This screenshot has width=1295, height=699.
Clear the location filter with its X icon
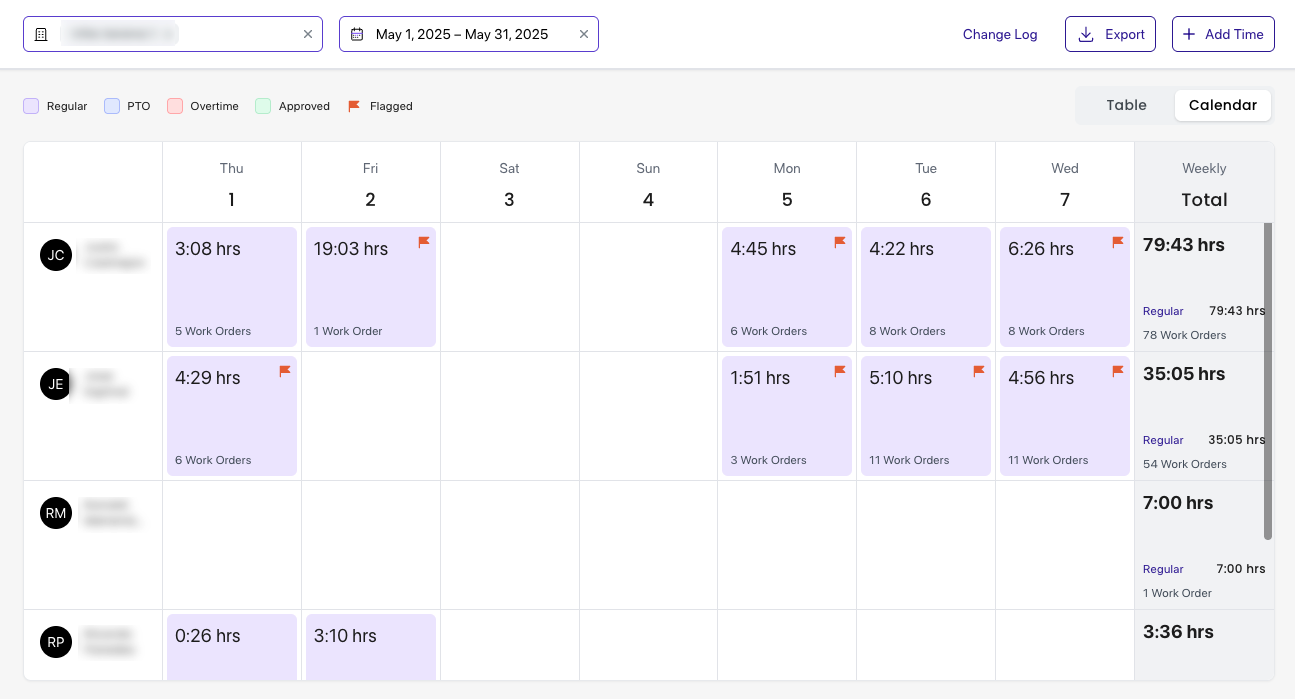click(x=308, y=34)
